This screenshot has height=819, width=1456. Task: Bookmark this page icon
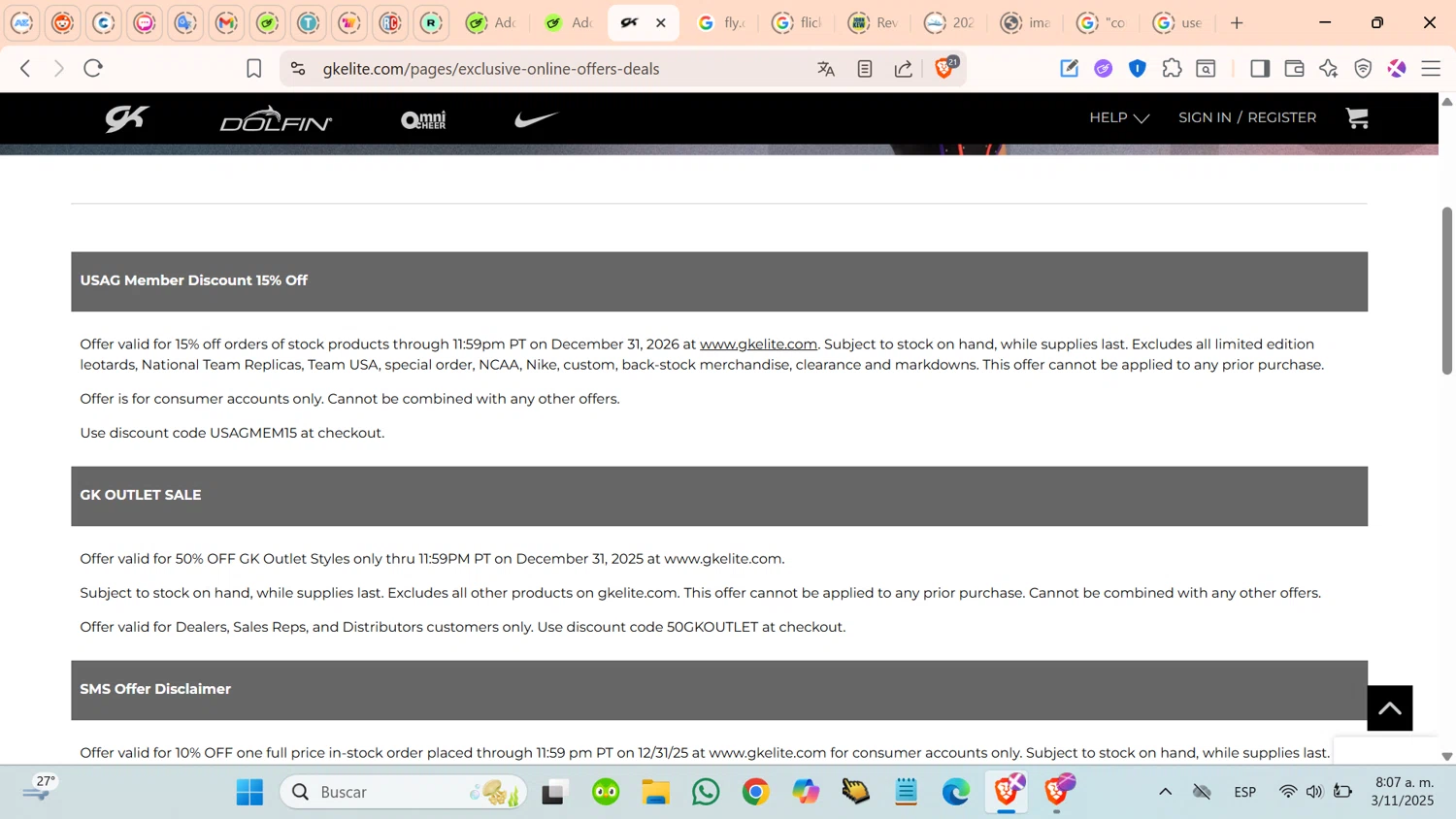(x=253, y=68)
